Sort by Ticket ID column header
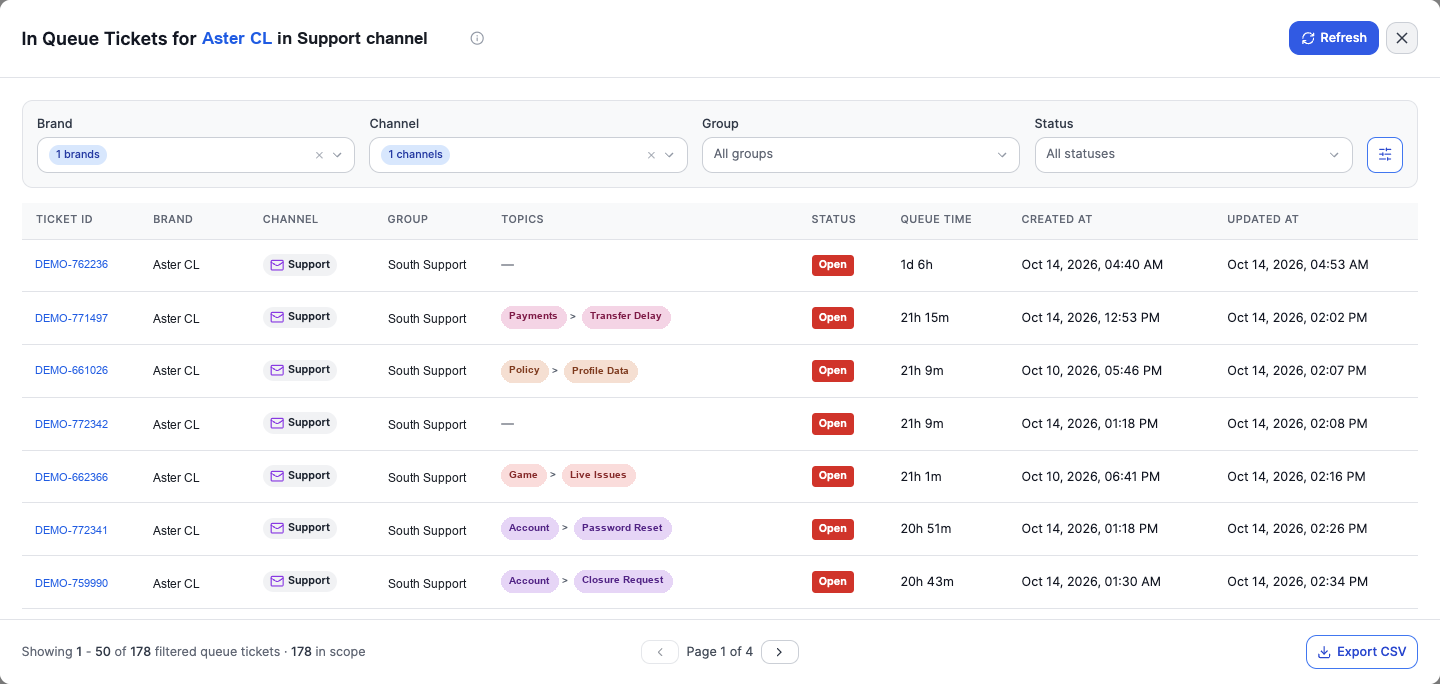This screenshot has width=1440, height=684. point(64,219)
